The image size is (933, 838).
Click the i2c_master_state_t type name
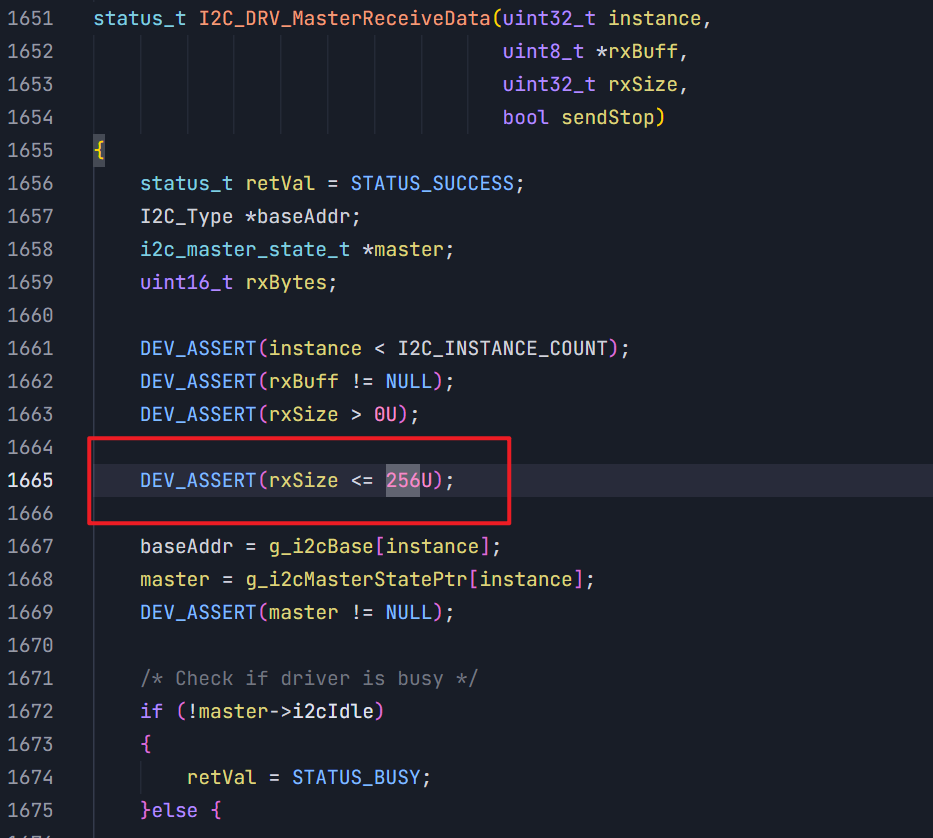coord(245,249)
